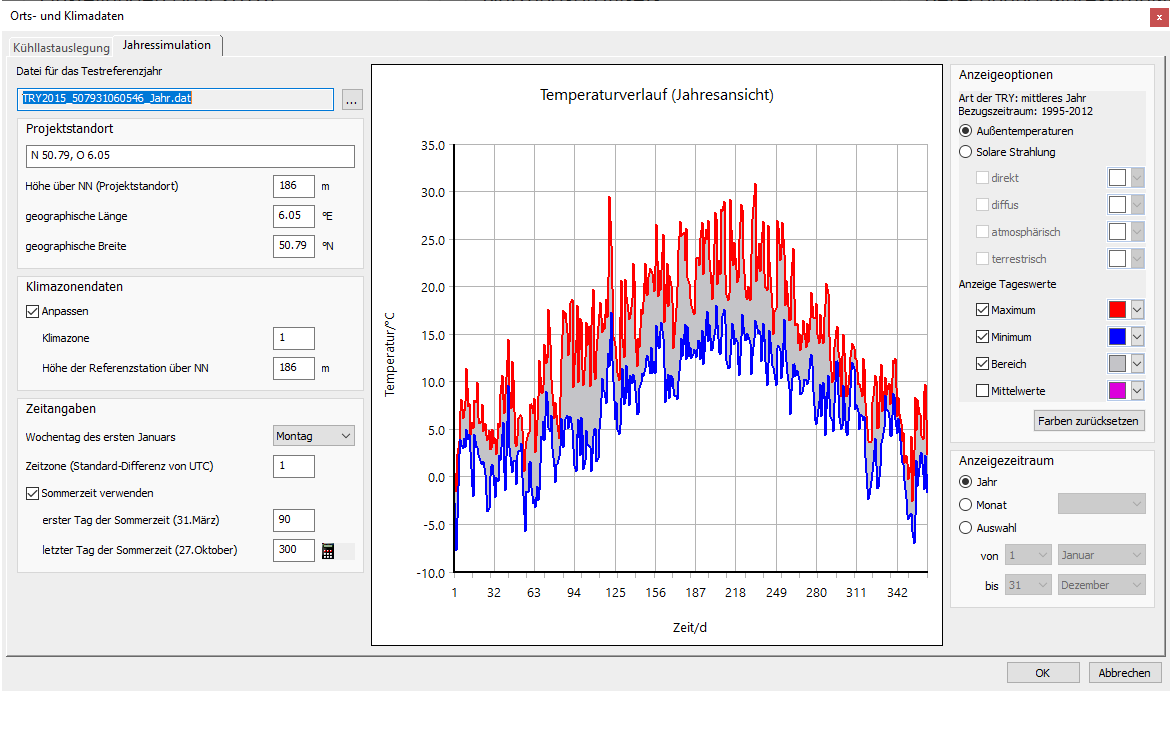Image resolution: width=1170 pixels, height=748 pixels.
Task: Select the Monat display period option
Action: click(x=966, y=505)
